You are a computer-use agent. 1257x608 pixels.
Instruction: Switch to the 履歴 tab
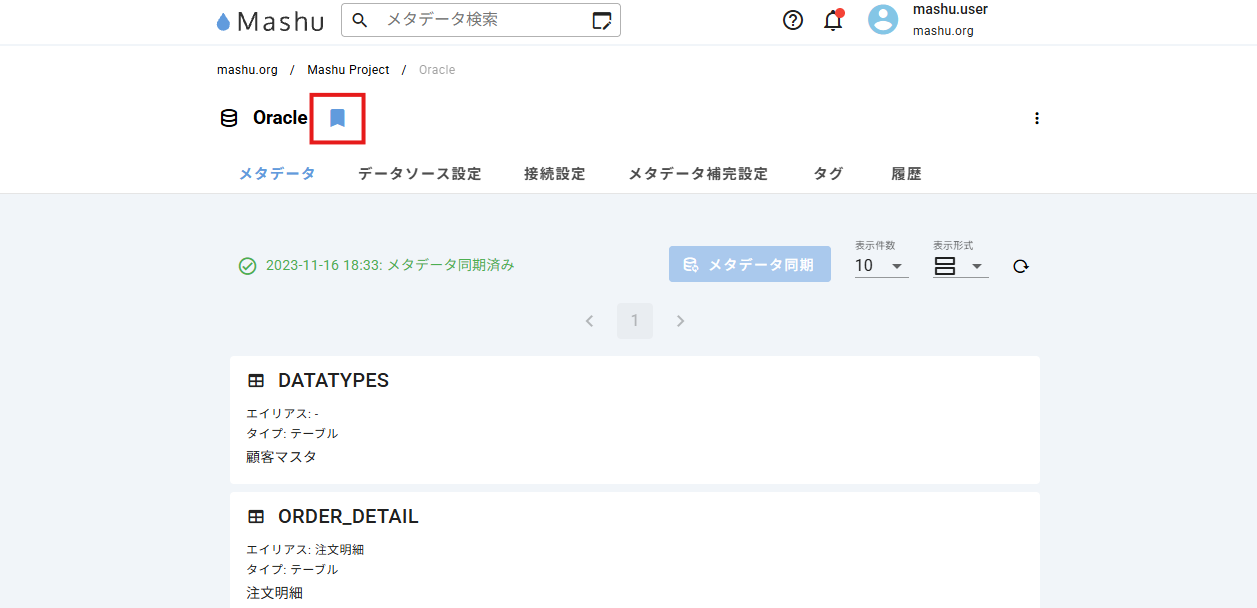click(x=906, y=173)
